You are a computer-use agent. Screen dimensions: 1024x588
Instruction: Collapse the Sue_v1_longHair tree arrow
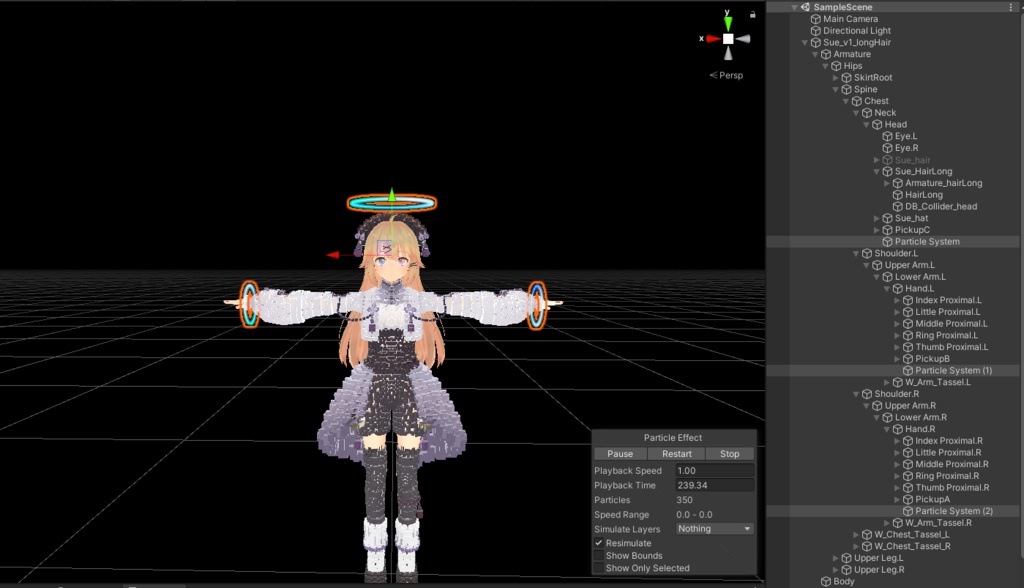(x=805, y=42)
